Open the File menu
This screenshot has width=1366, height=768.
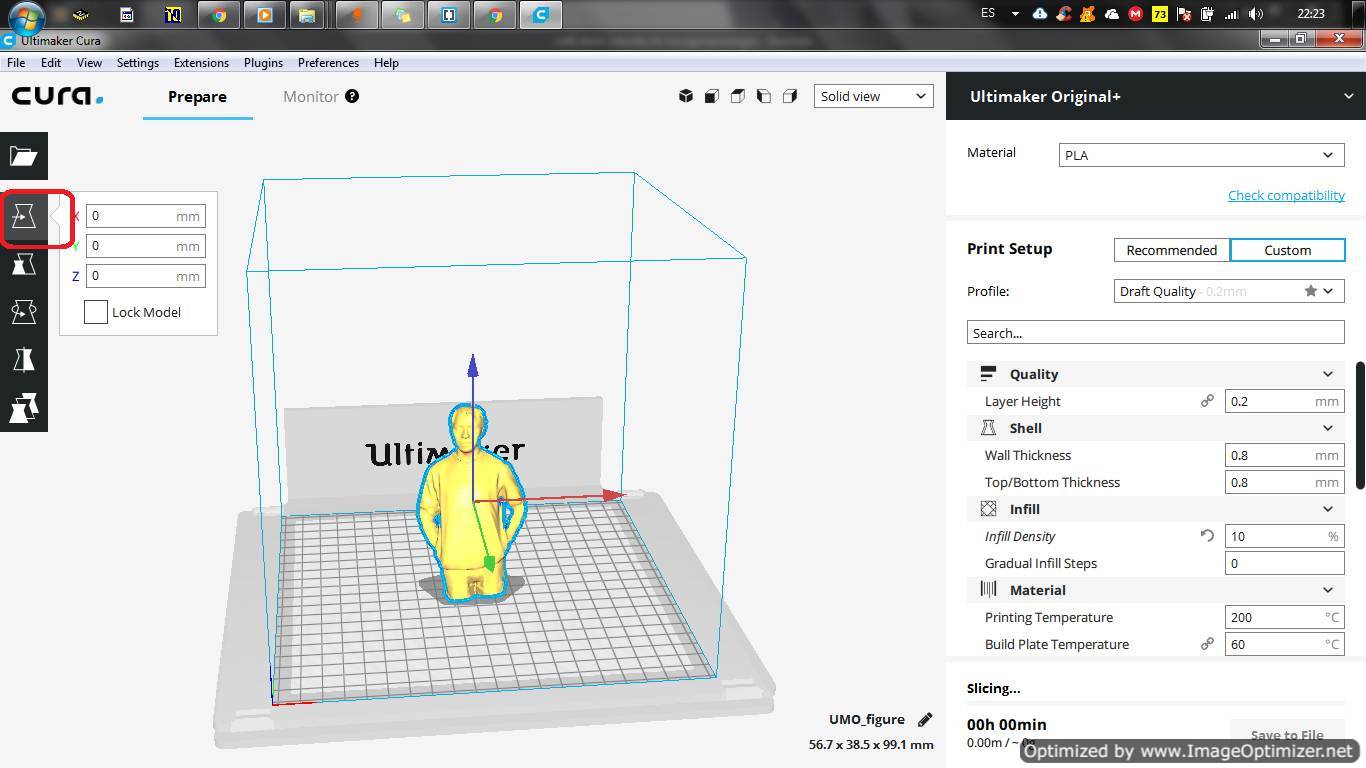coord(16,62)
